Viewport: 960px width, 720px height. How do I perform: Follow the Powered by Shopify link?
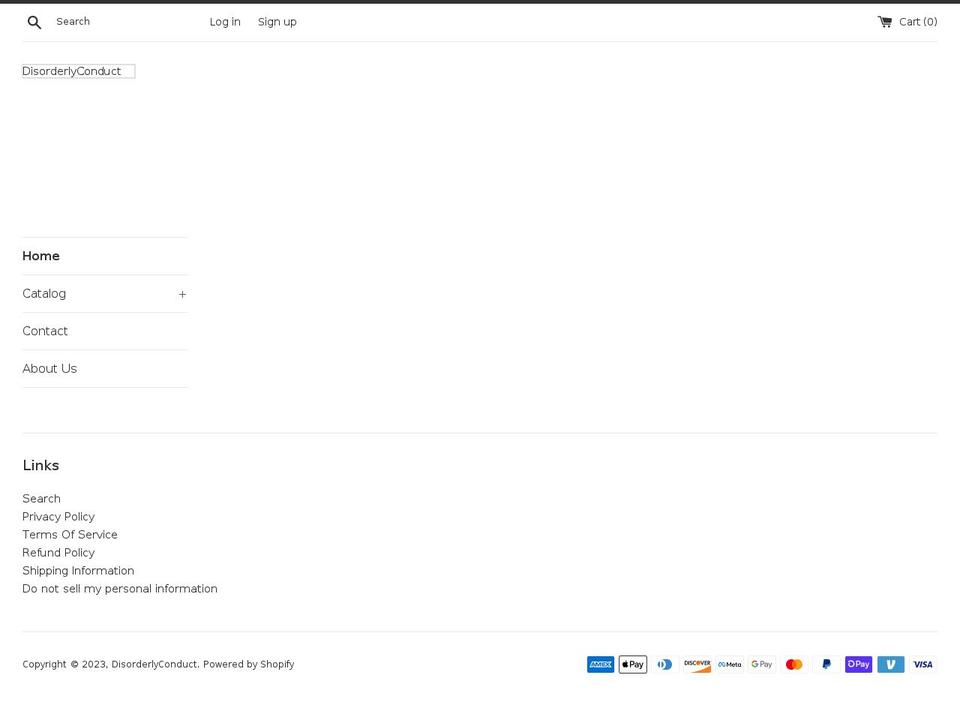click(249, 664)
